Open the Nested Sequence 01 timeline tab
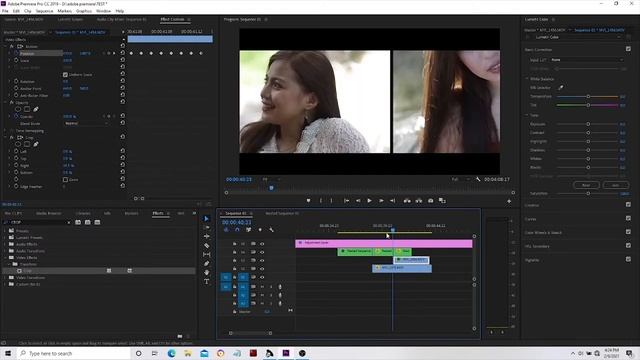Screen dimensions: 640x360 pyautogui.click(x=282, y=213)
